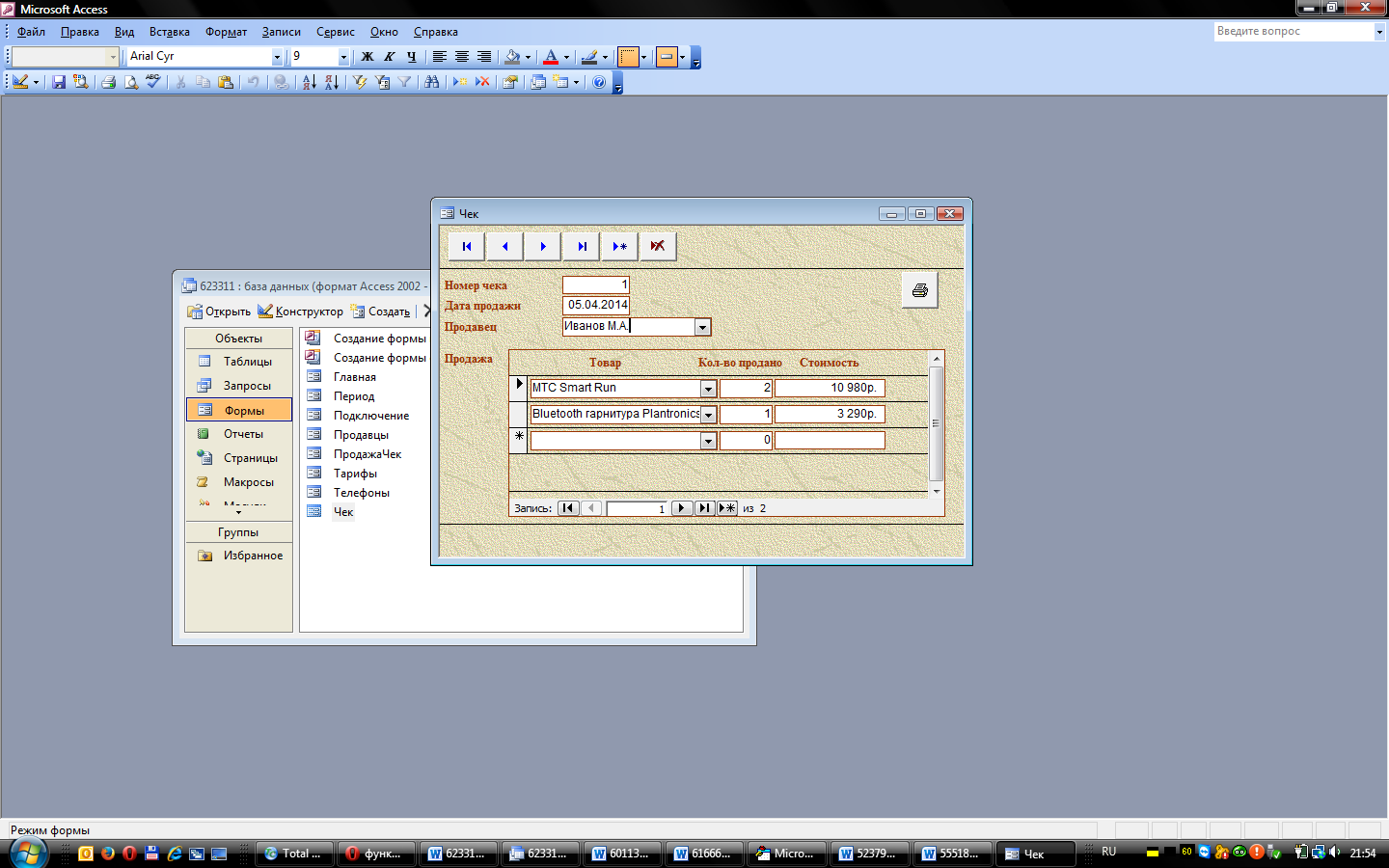Viewport: 1389px width, 868px height.
Task: Go to the first record in the form
Action: pos(467,247)
